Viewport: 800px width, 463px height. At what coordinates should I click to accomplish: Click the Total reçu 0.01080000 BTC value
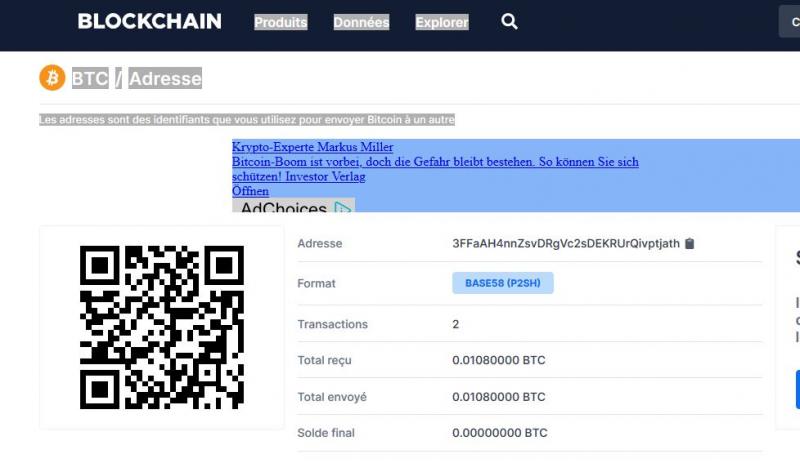coord(498,360)
